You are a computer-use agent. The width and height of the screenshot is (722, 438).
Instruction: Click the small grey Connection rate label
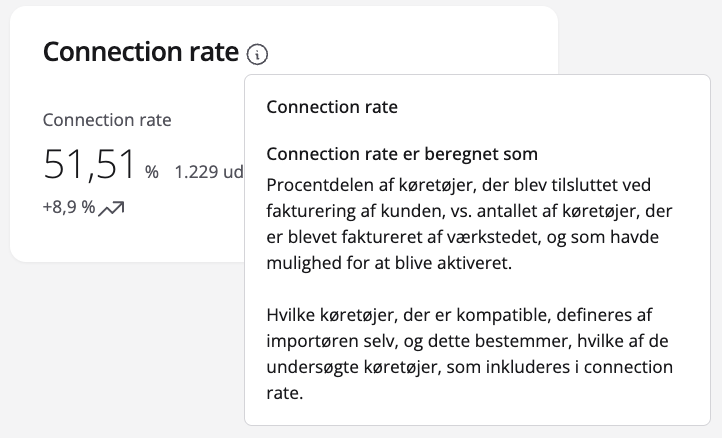pyautogui.click(x=107, y=120)
